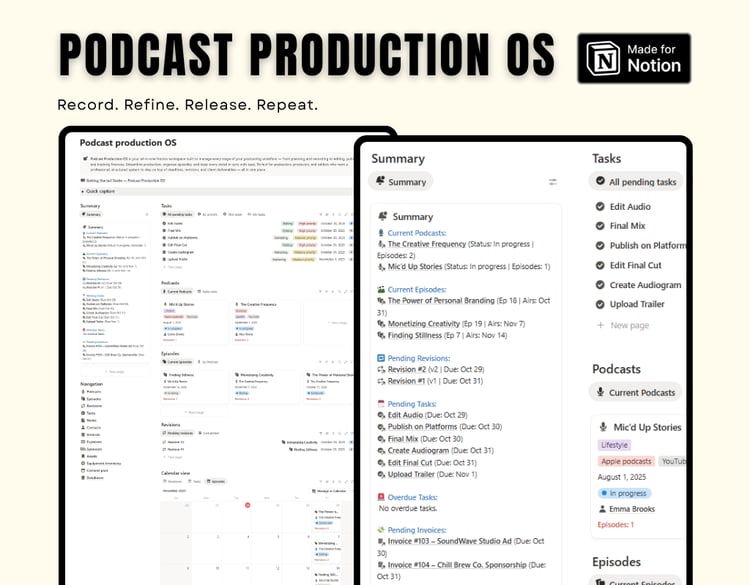This screenshot has height=585, width=750.
Task: Open Publish on Platforms link in Pending Tasks summary
Action: pyautogui.click(x=422, y=427)
